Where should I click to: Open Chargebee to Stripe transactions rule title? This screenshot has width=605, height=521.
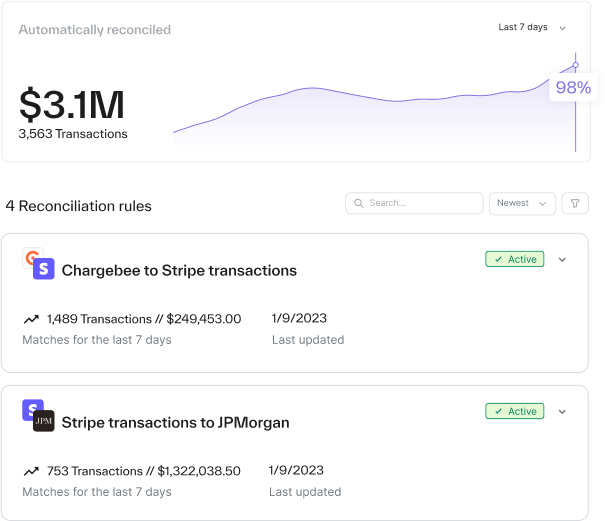point(179,270)
